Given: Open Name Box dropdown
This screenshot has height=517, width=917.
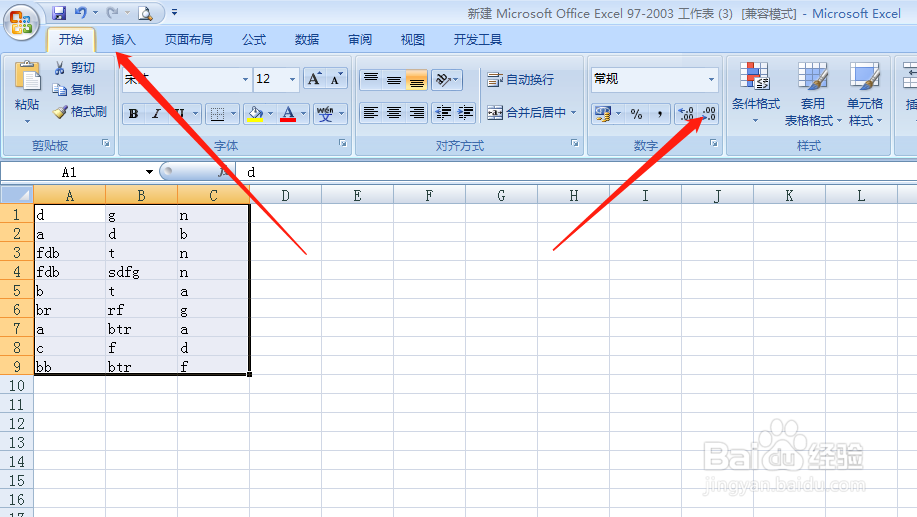Looking at the screenshot, I should (149, 171).
